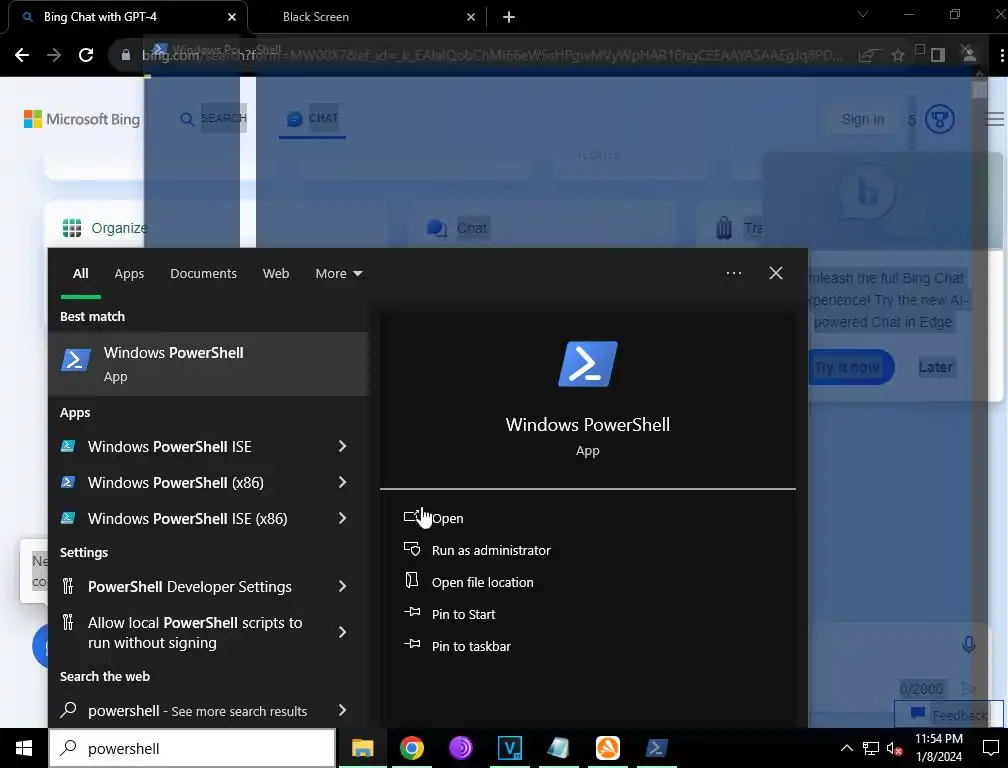The height and width of the screenshot is (768, 1008).
Task: Open search panel options ellipsis menu
Action: pyautogui.click(x=734, y=273)
